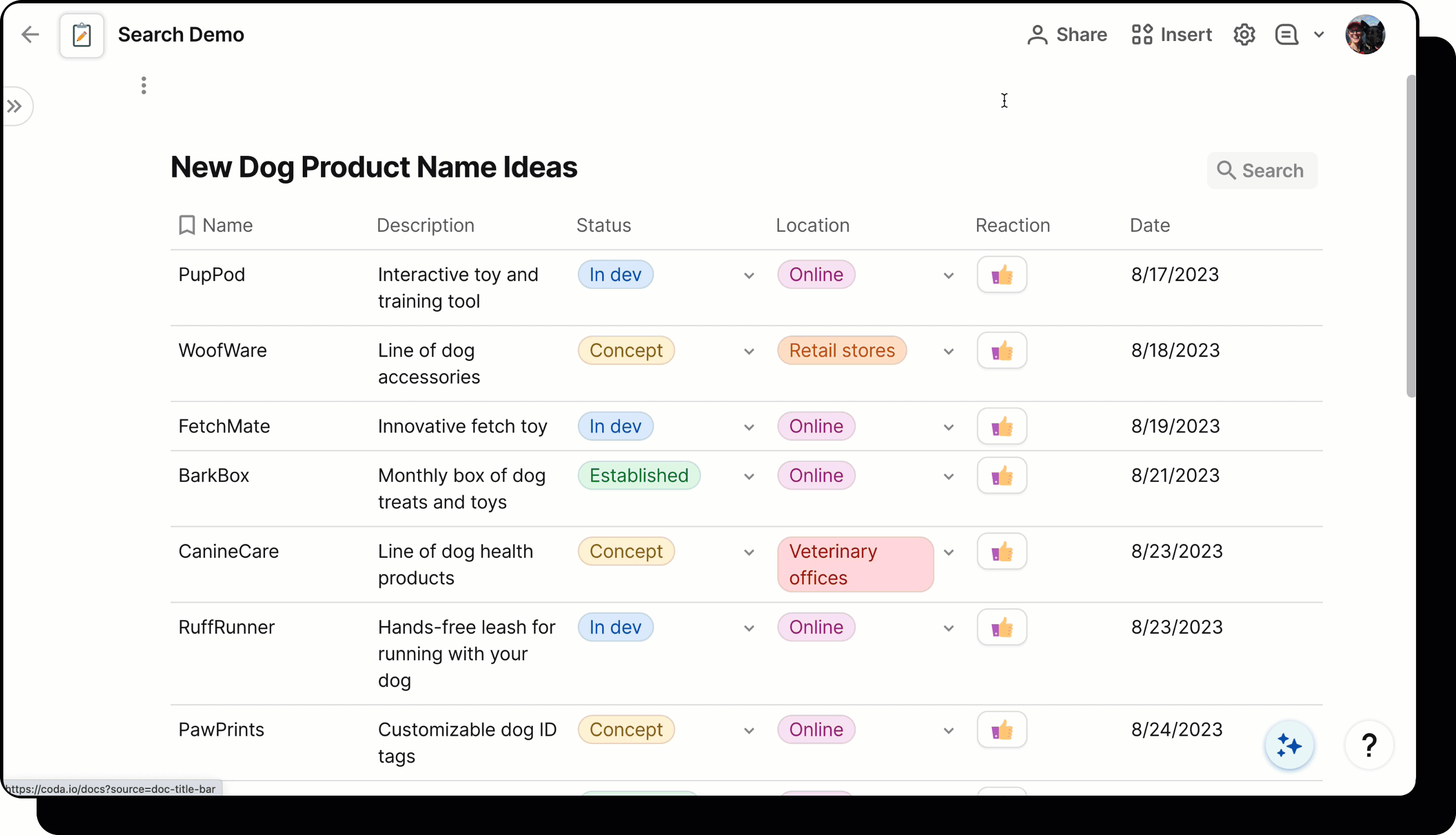The width and height of the screenshot is (1456, 835).
Task: Expand Location dropdown for WoofWare
Action: click(x=949, y=352)
